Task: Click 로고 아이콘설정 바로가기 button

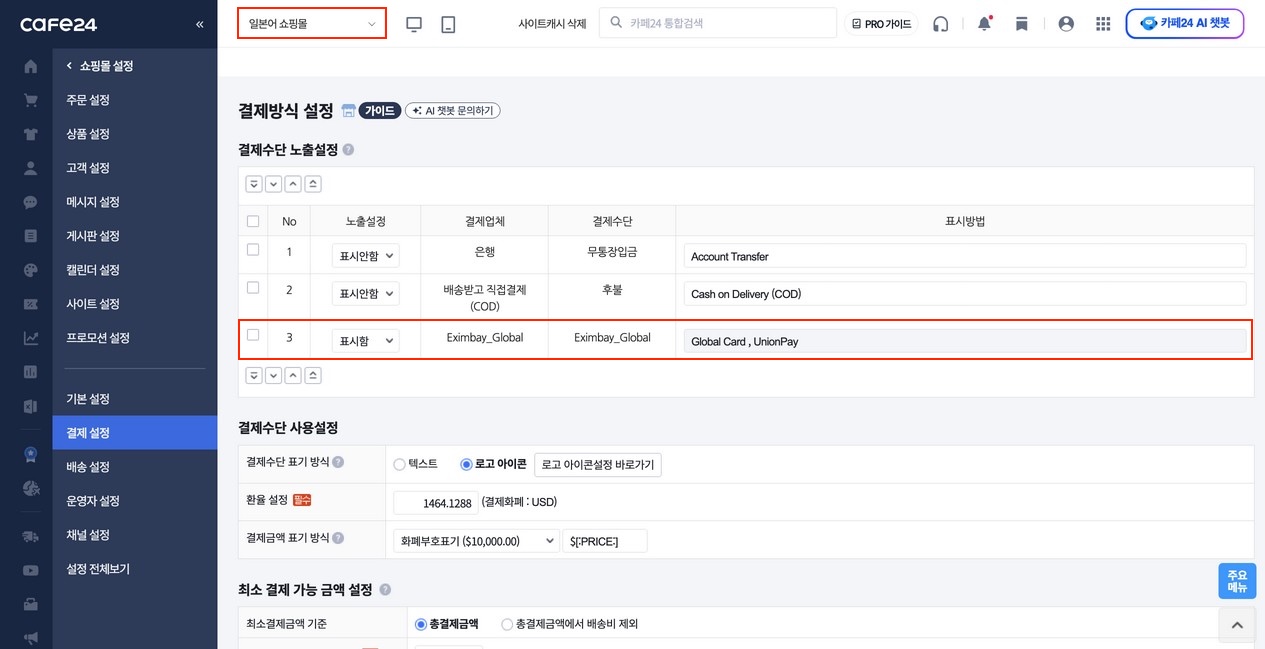Action: point(598,464)
